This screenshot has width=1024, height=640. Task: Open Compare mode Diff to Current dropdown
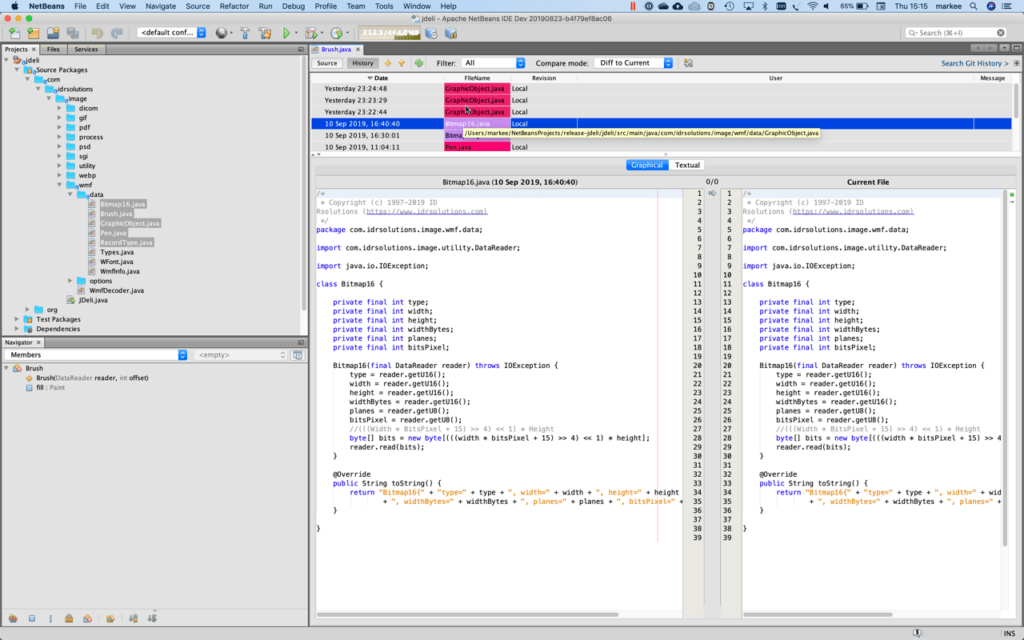pos(633,63)
